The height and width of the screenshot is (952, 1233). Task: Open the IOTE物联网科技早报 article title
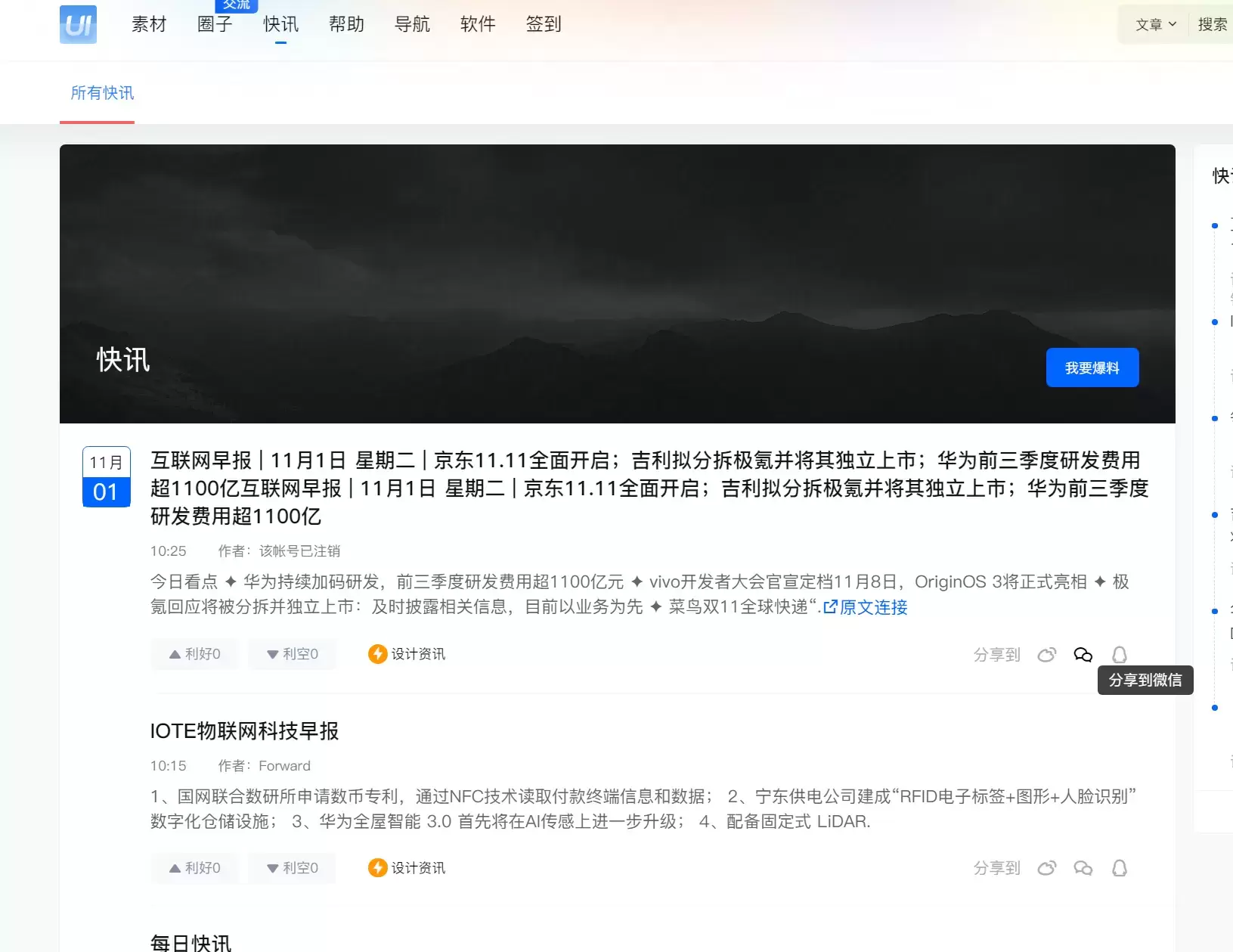(245, 731)
